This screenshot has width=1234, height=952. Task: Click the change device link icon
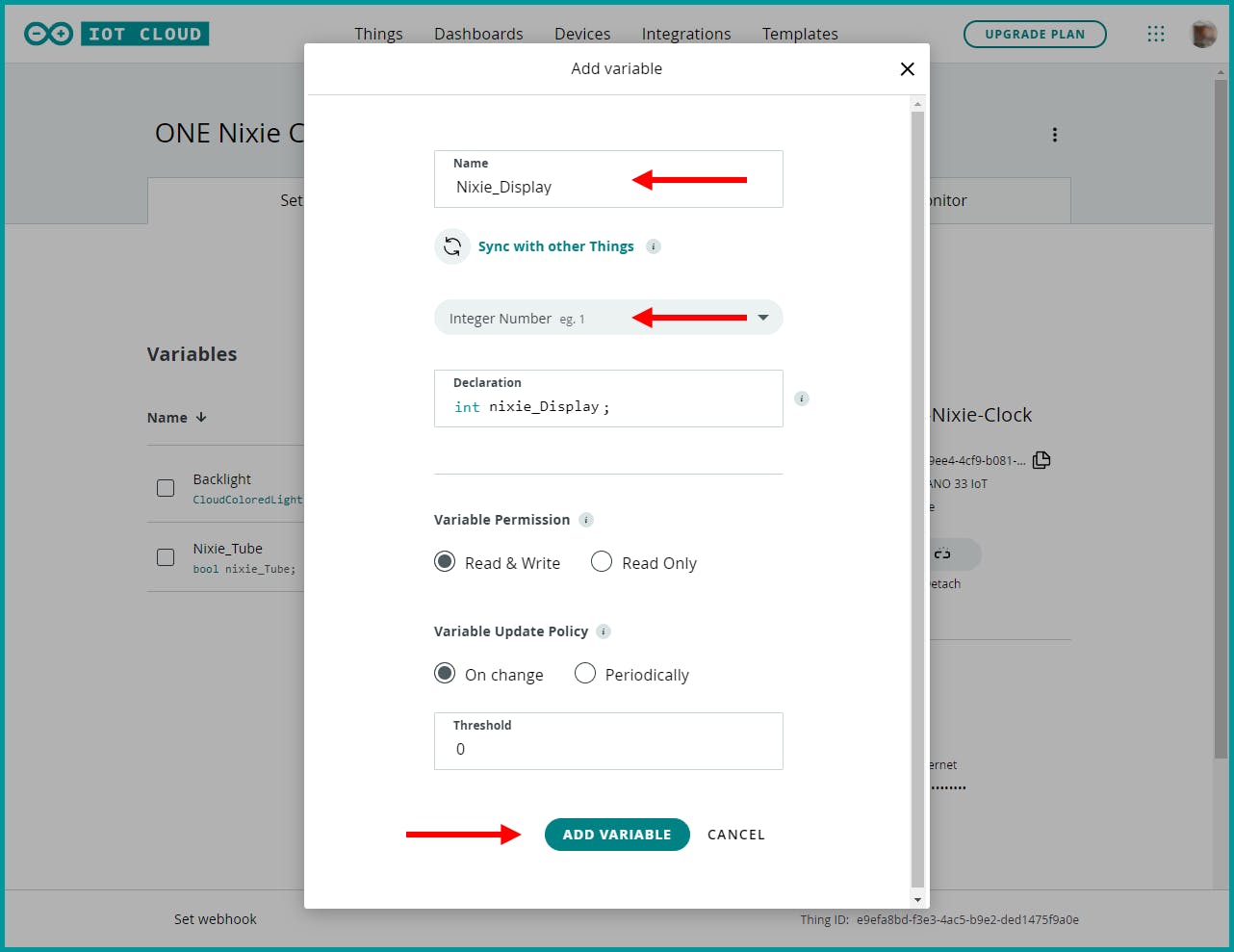tap(942, 553)
